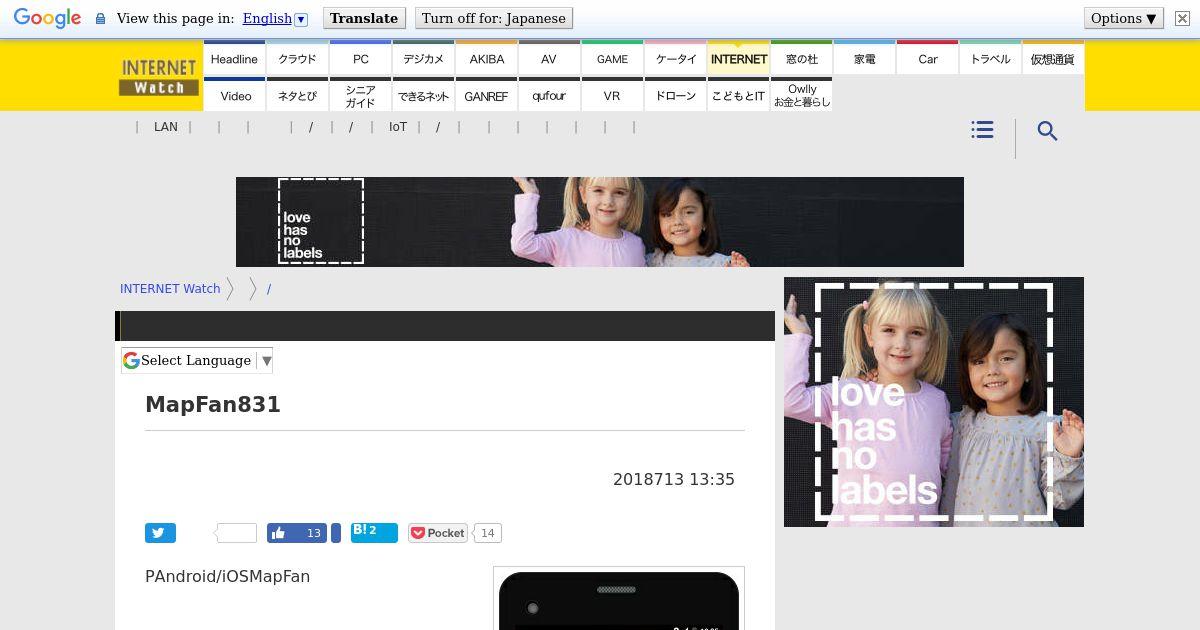Open the シニアガイド tab

point(360,95)
